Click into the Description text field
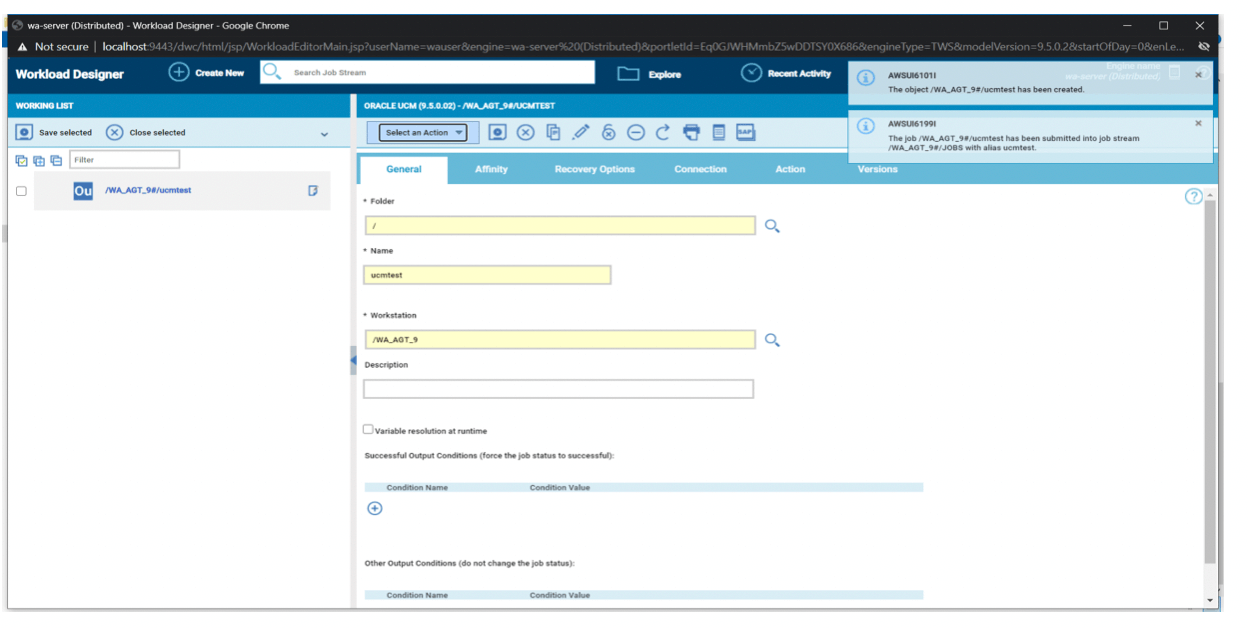The image size is (1248, 628). point(558,389)
